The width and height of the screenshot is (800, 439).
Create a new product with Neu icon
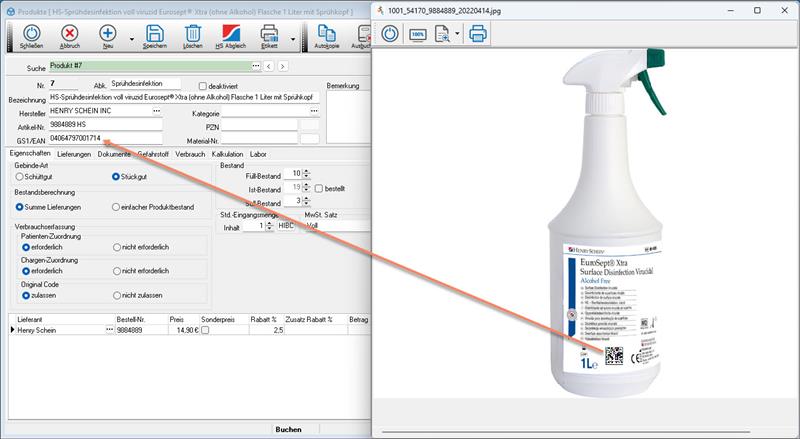point(108,34)
